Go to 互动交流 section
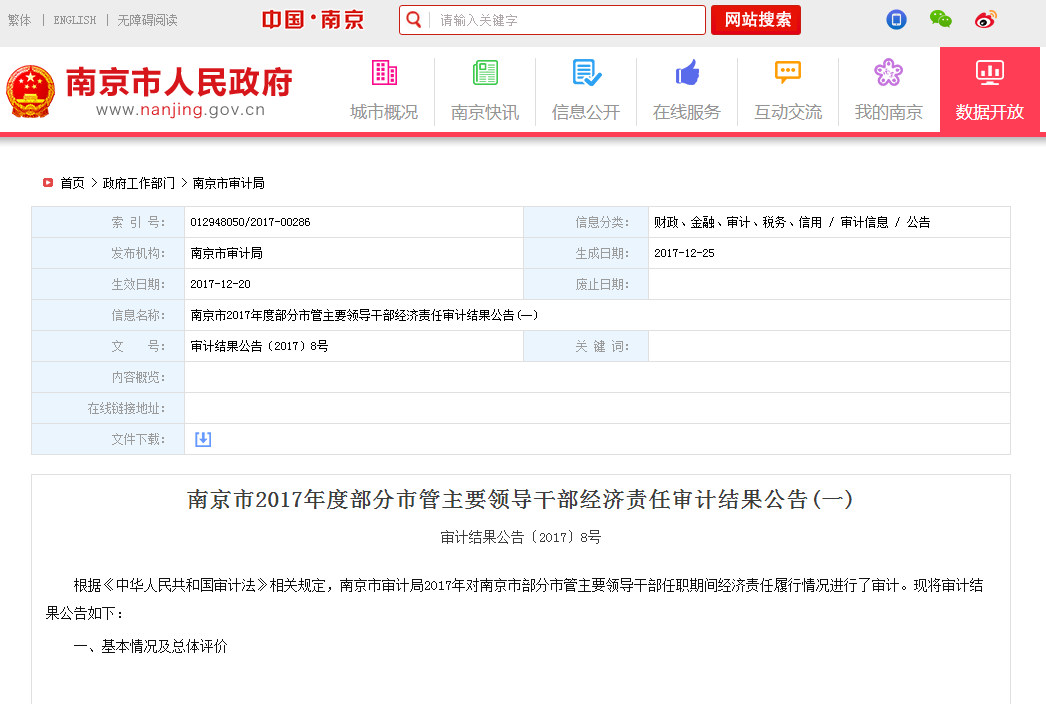The width and height of the screenshot is (1046, 704). pos(788,91)
